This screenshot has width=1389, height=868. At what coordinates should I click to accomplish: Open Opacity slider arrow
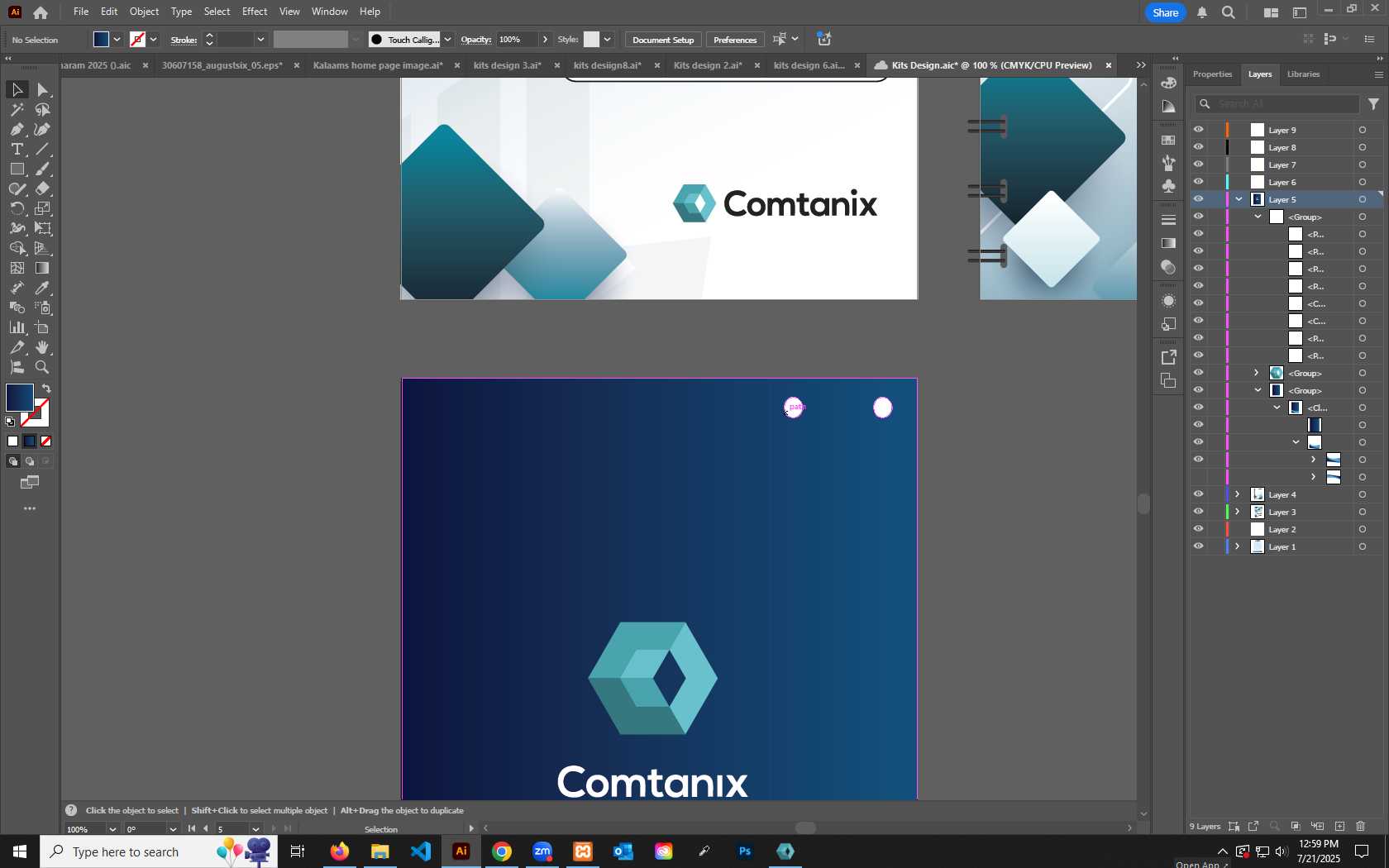[545, 40]
